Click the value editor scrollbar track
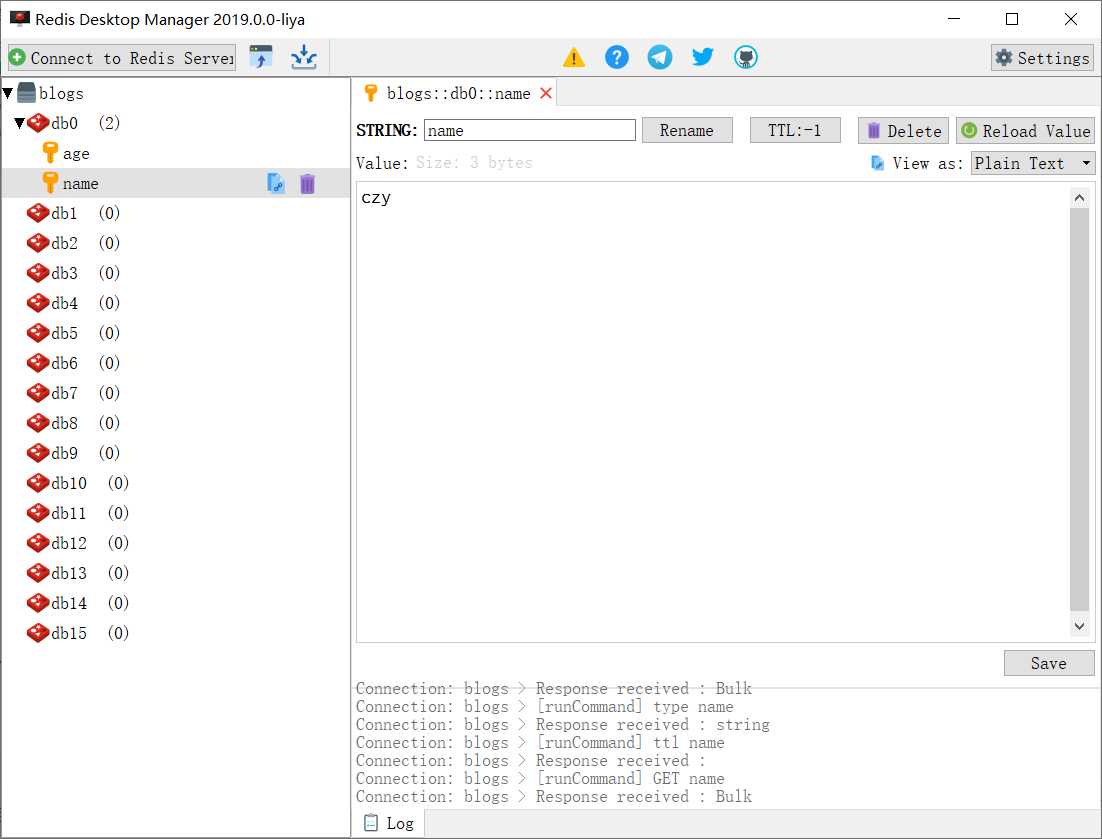This screenshot has height=839, width=1102. pos(1080,410)
